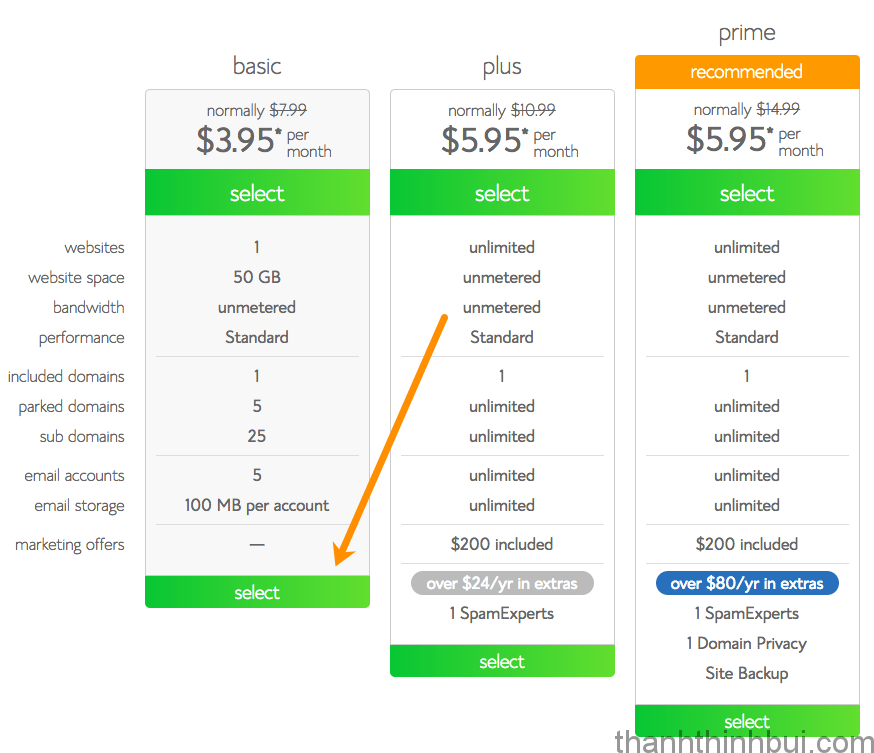Click the blue 'over $80/yr in extras' badge
The image size is (874, 753).
747,583
